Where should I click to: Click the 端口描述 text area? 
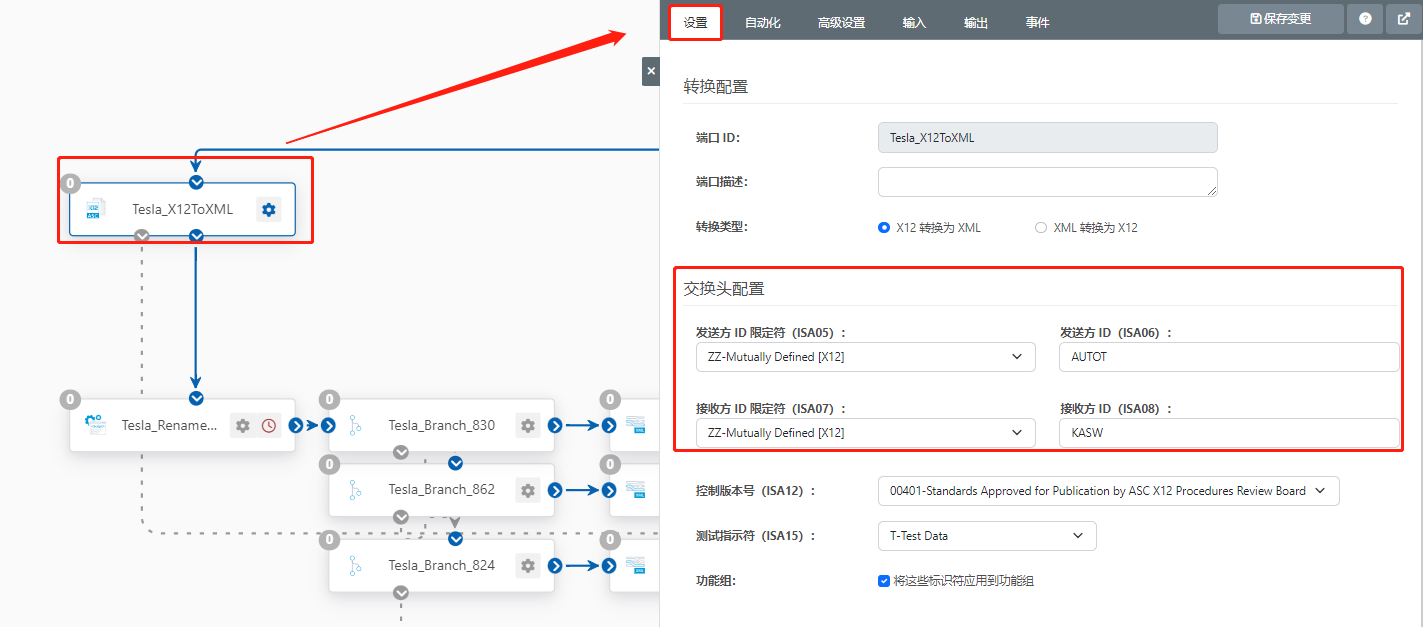(1047, 182)
